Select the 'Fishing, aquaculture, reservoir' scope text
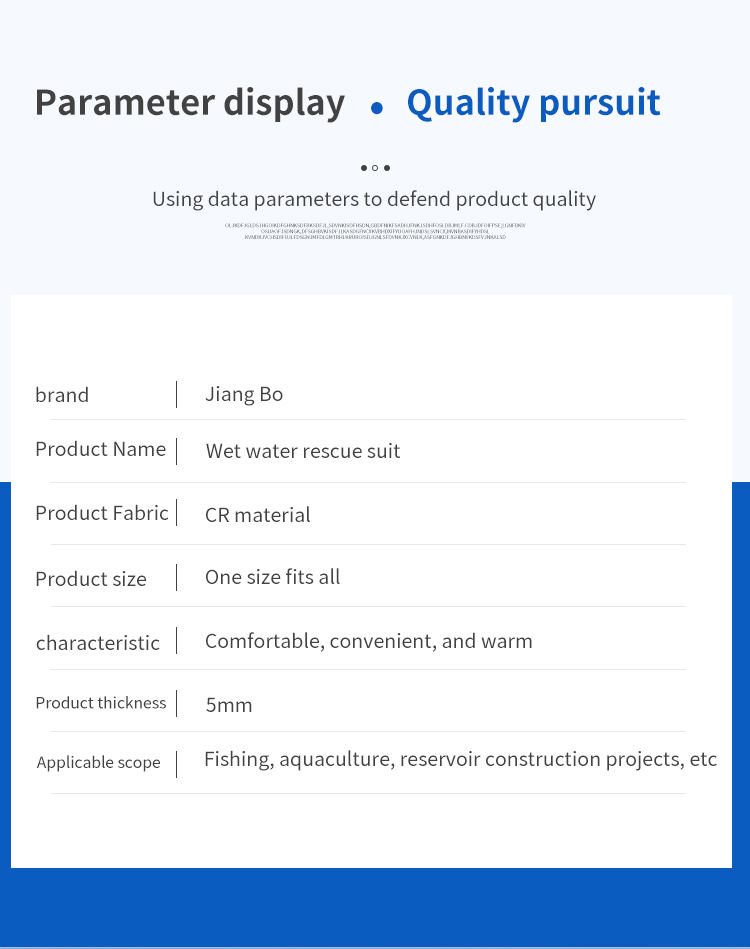 click(343, 759)
